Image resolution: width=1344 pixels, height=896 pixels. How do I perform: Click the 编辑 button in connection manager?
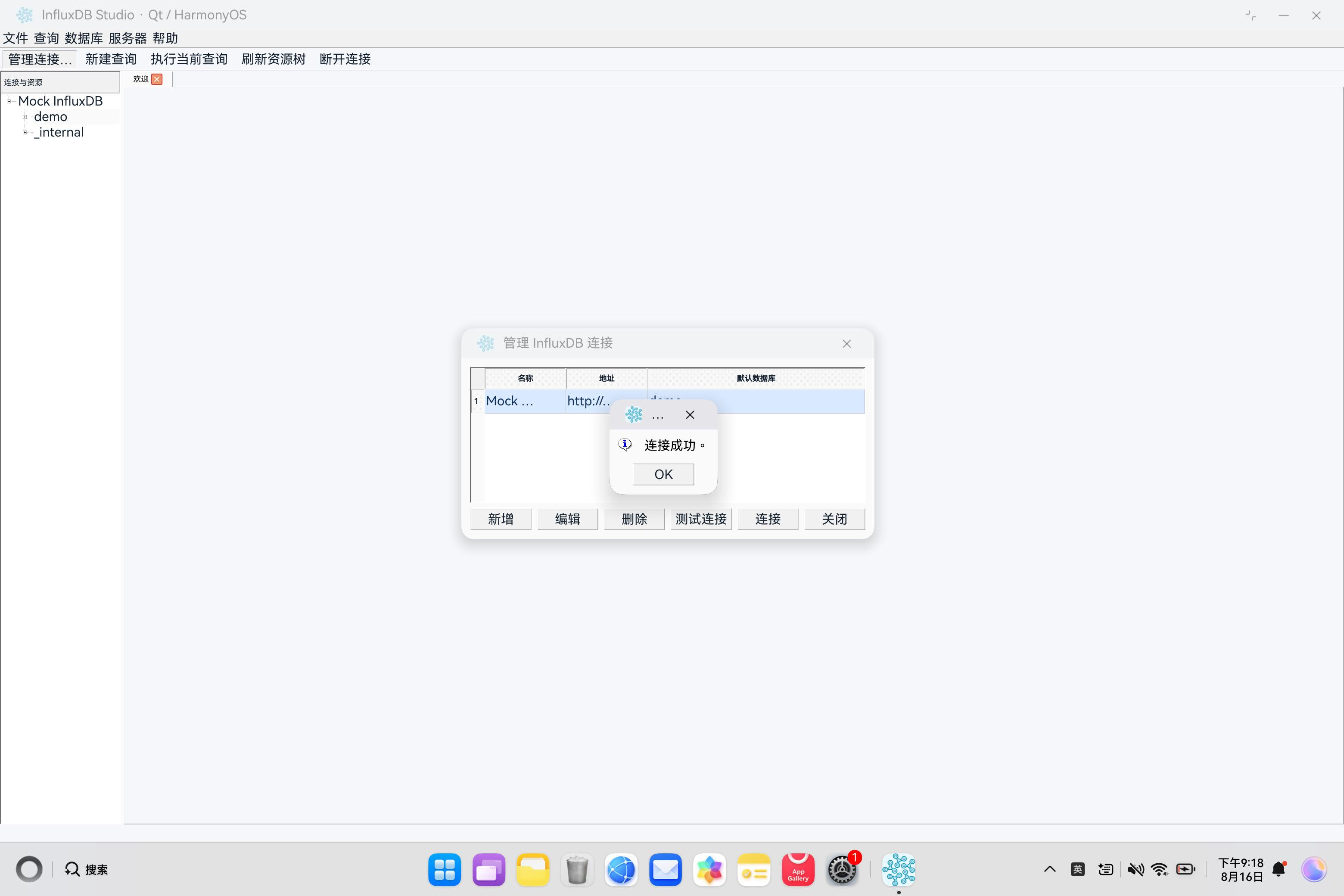click(x=567, y=519)
